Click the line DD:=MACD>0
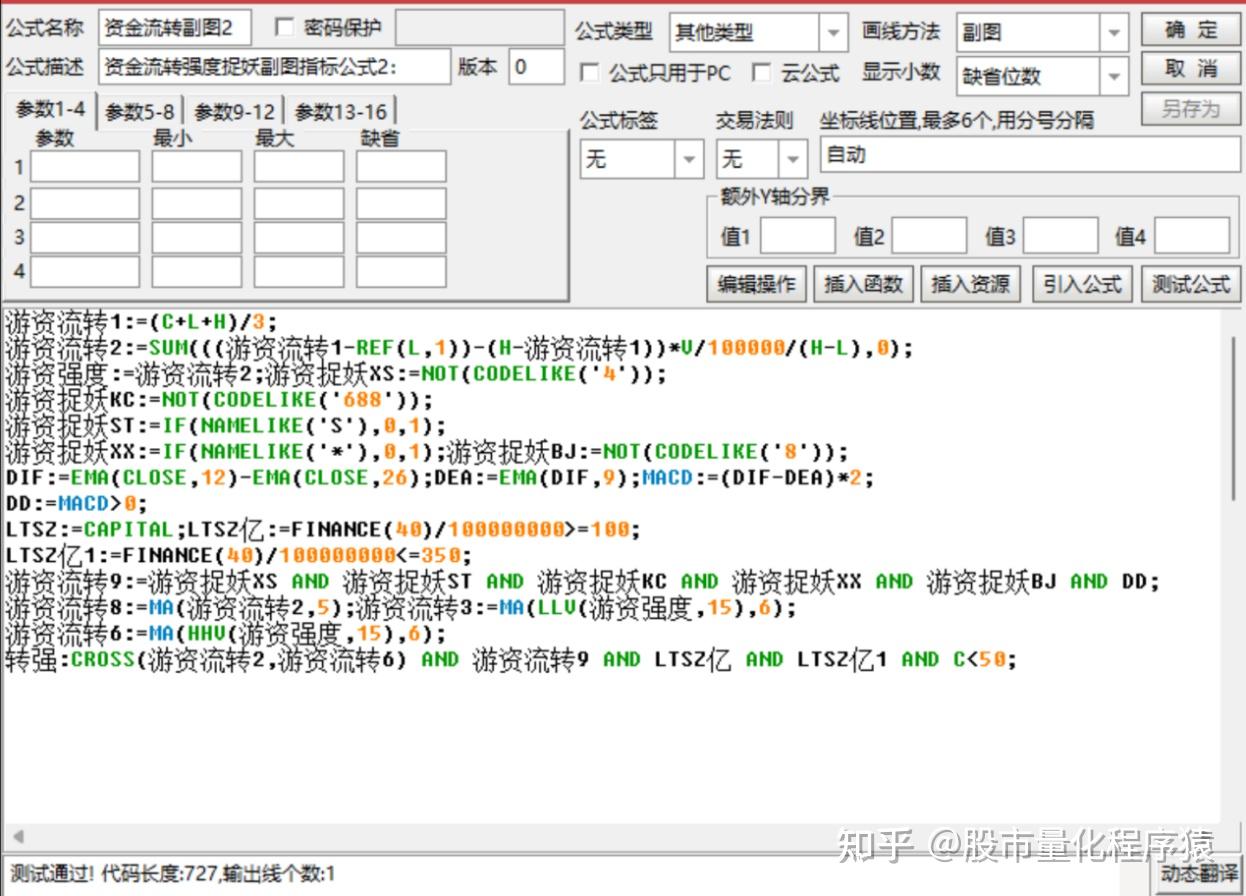The image size is (1246, 896). click(75, 503)
